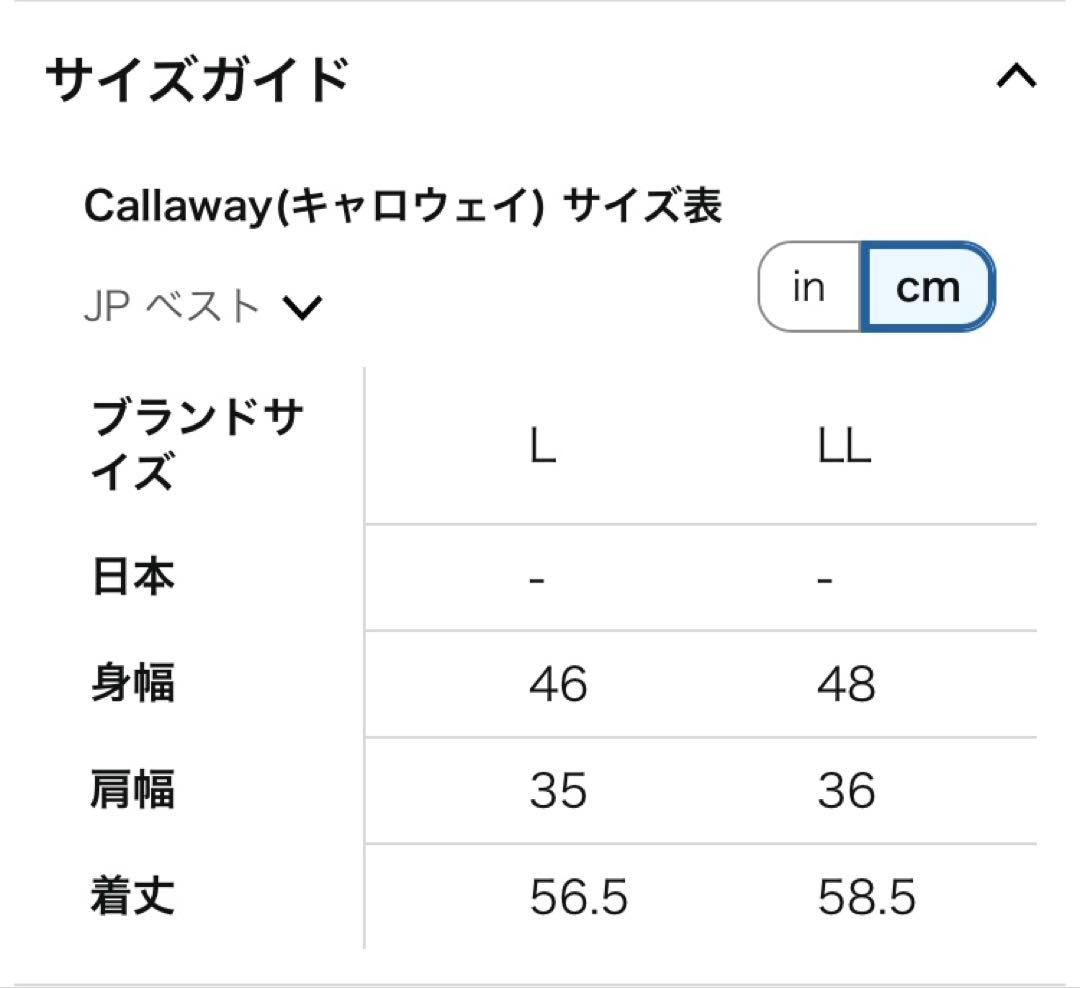This screenshot has height=988, width=1080.
Task: Select the LL brand size column header
Action: pos(844,445)
